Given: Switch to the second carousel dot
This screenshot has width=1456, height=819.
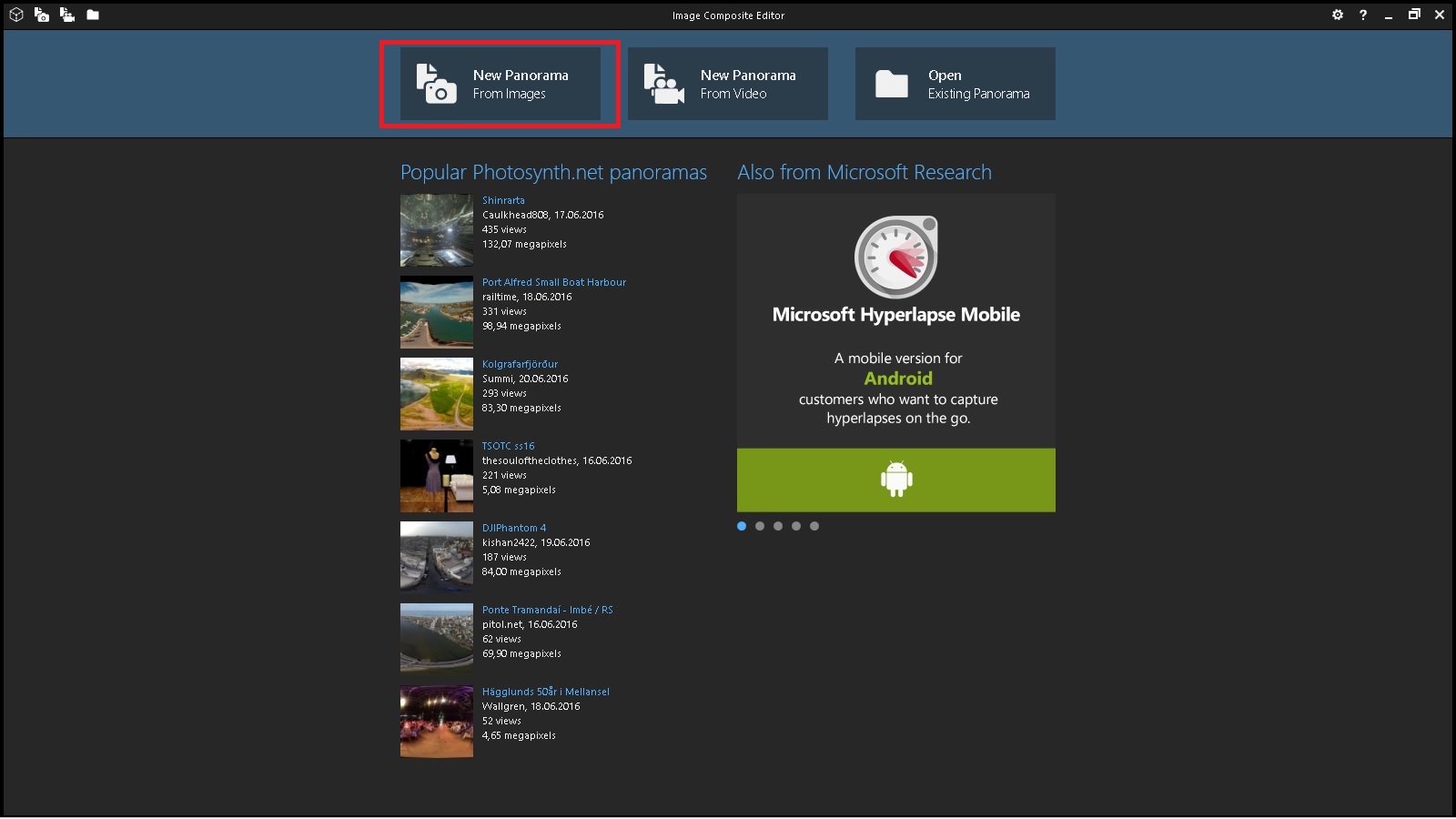Looking at the screenshot, I should [760, 526].
